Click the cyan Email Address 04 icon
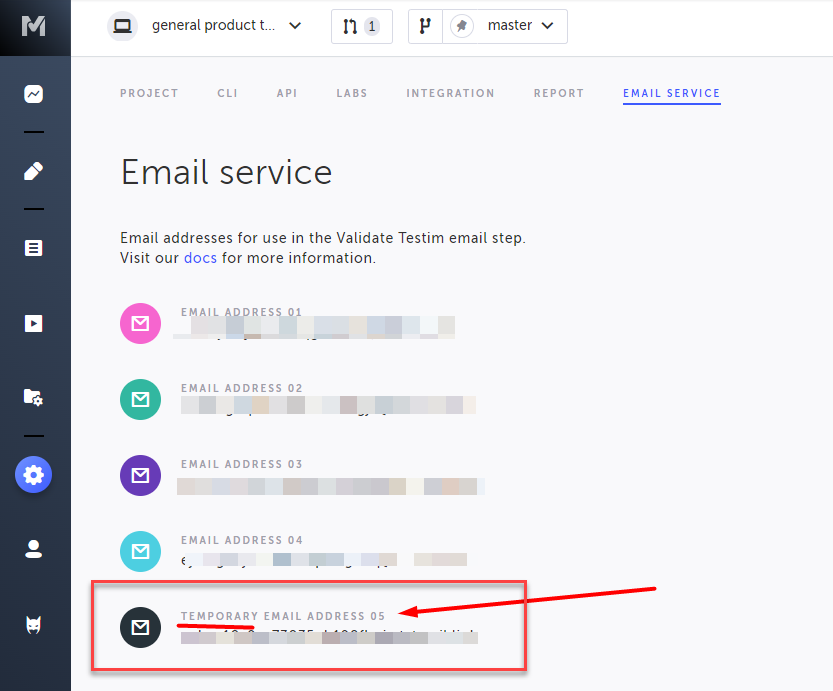 point(140,551)
